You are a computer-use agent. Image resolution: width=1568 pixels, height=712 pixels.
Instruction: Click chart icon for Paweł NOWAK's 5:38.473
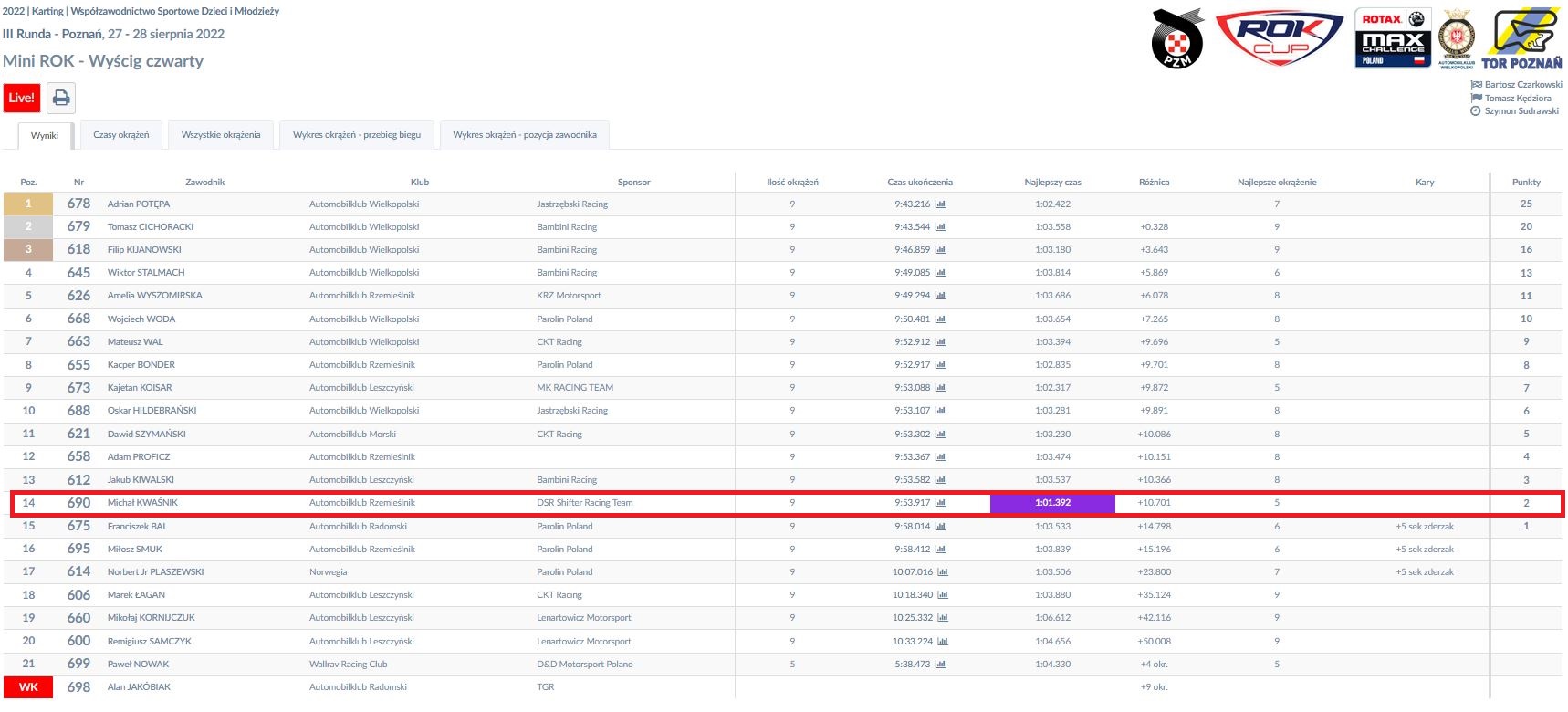point(940,665)
